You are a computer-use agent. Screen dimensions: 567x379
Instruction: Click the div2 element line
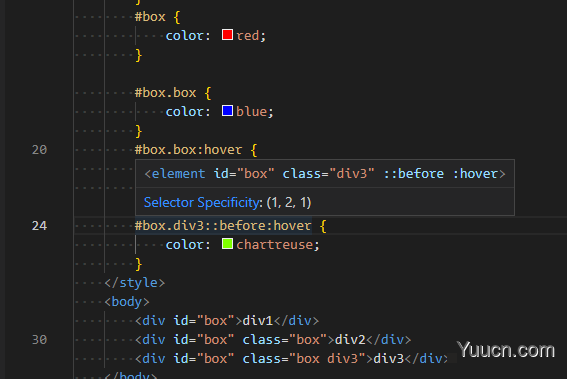(x=273, y=340)
